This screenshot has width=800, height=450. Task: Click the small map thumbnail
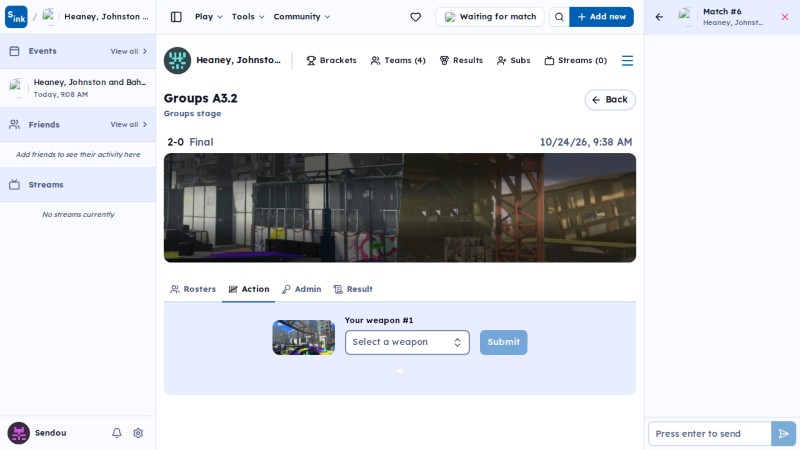click(x=304, y=338)
